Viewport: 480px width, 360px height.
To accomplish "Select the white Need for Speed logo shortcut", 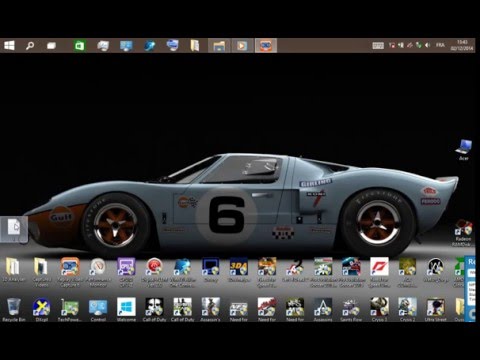I will (x=379, y=272).
